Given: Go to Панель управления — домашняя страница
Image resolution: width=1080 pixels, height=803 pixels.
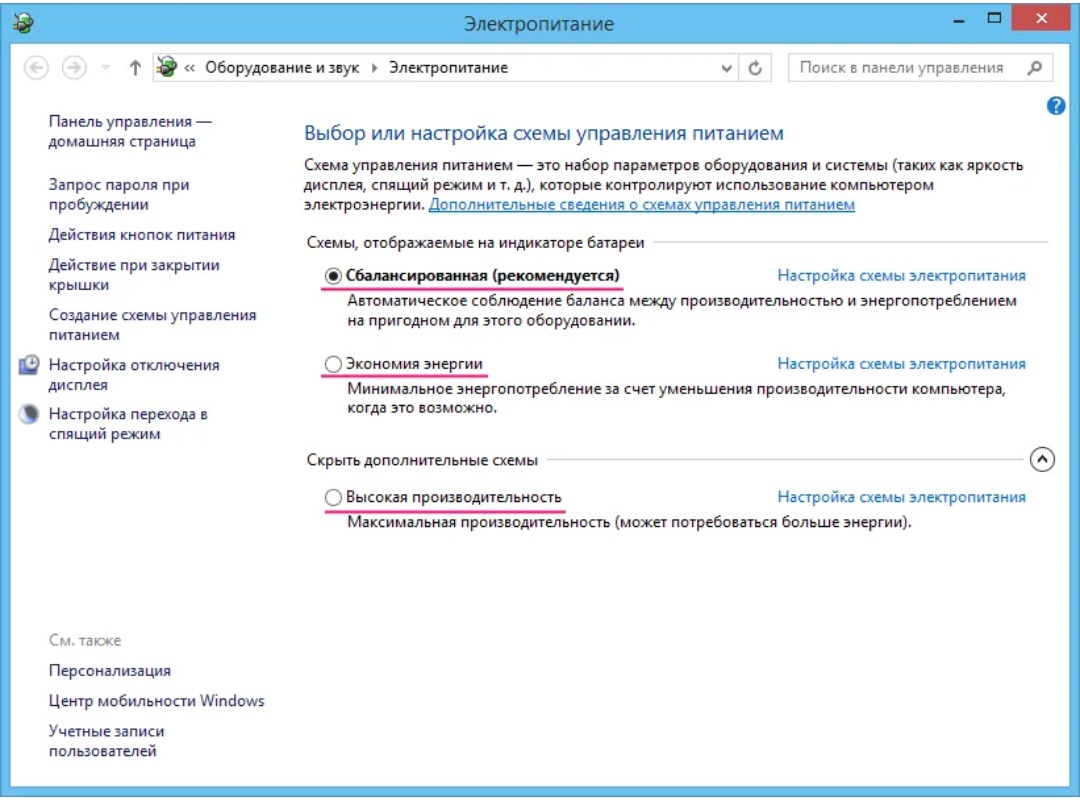Looking at the screenshot, I should tap(129, 131).
